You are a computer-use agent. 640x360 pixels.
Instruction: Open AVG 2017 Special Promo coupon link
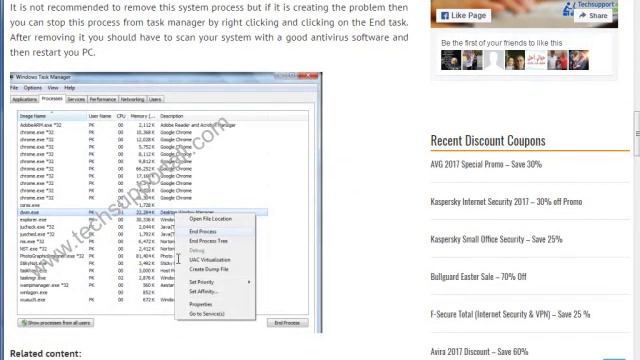[x=486, y=164]
